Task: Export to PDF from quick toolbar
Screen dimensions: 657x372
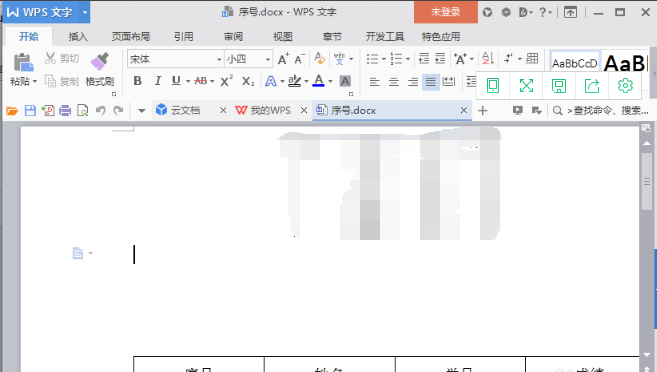Action: tap(48, 111)
